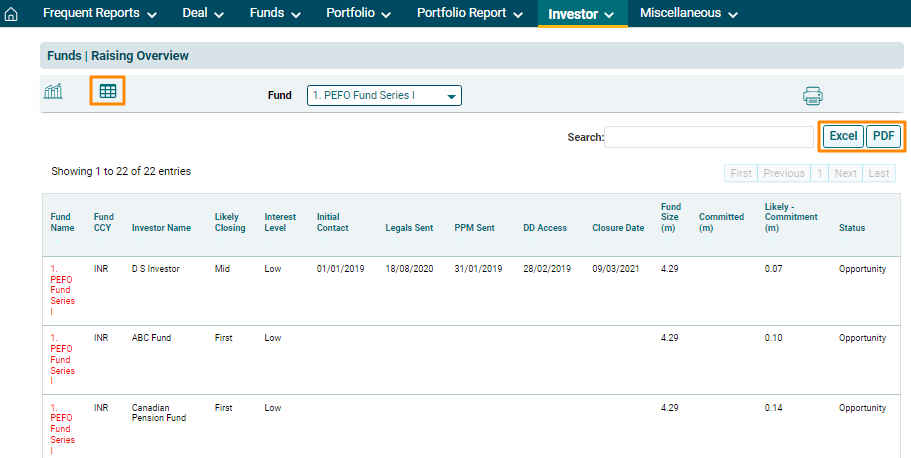
Task: Open the Funds menu
Action: tap(275, 14)
